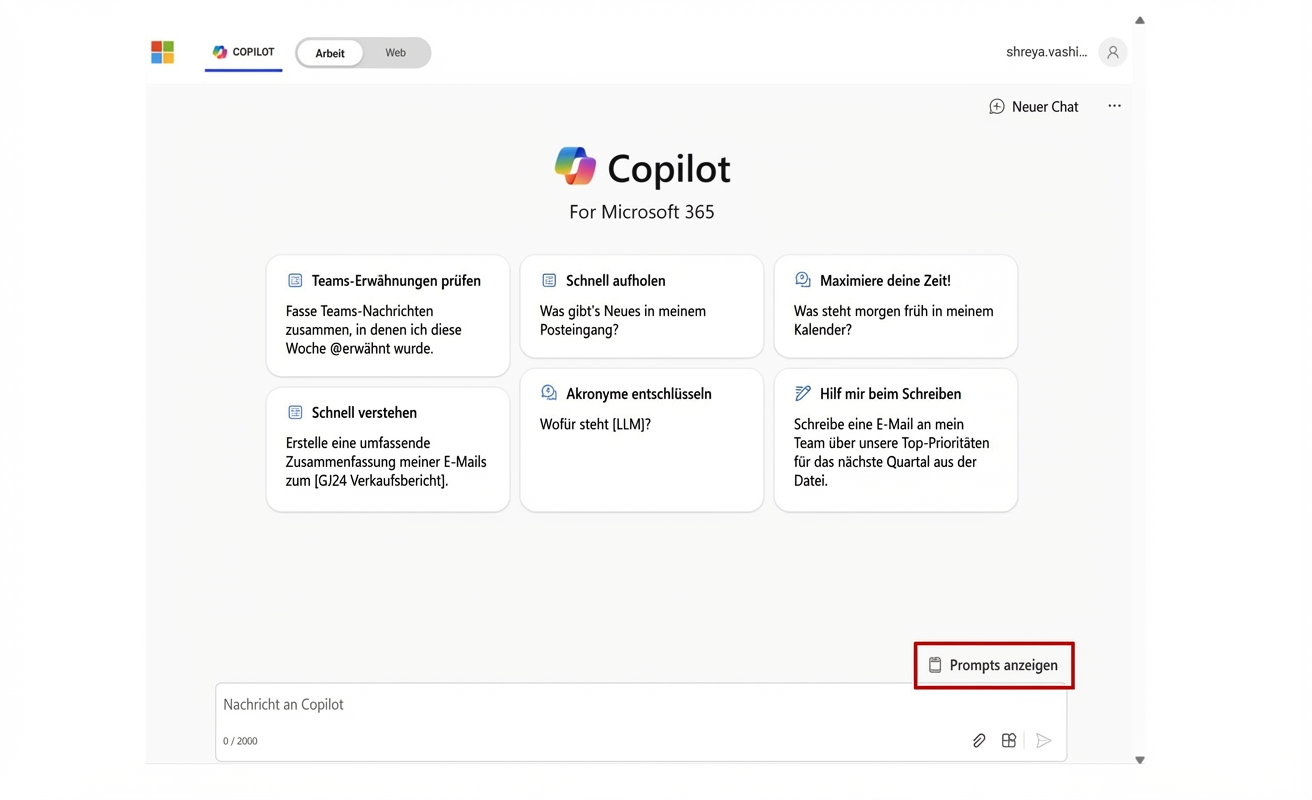The height and width of the screenshot is (800, 1312).
Task: Click the calendar icon on Maximiere deine Zeit
Action: point(803,280)
